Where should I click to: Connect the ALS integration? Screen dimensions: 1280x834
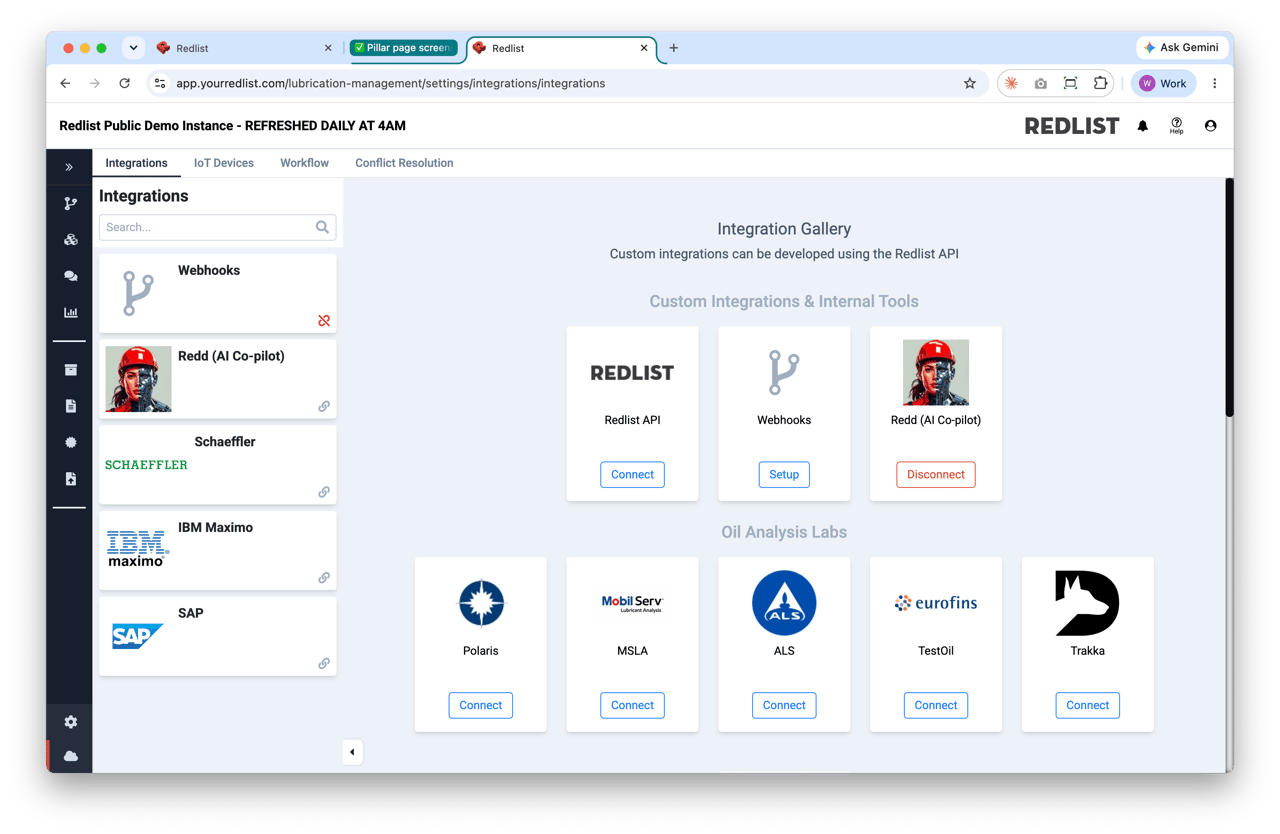[784, 706]
